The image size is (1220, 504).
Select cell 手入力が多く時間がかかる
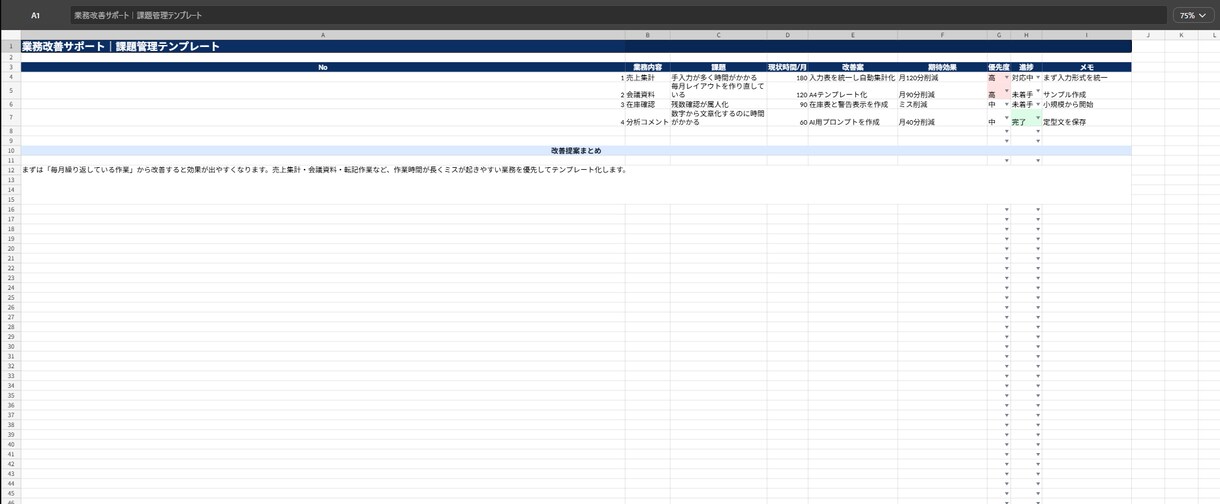pos(718,77)
